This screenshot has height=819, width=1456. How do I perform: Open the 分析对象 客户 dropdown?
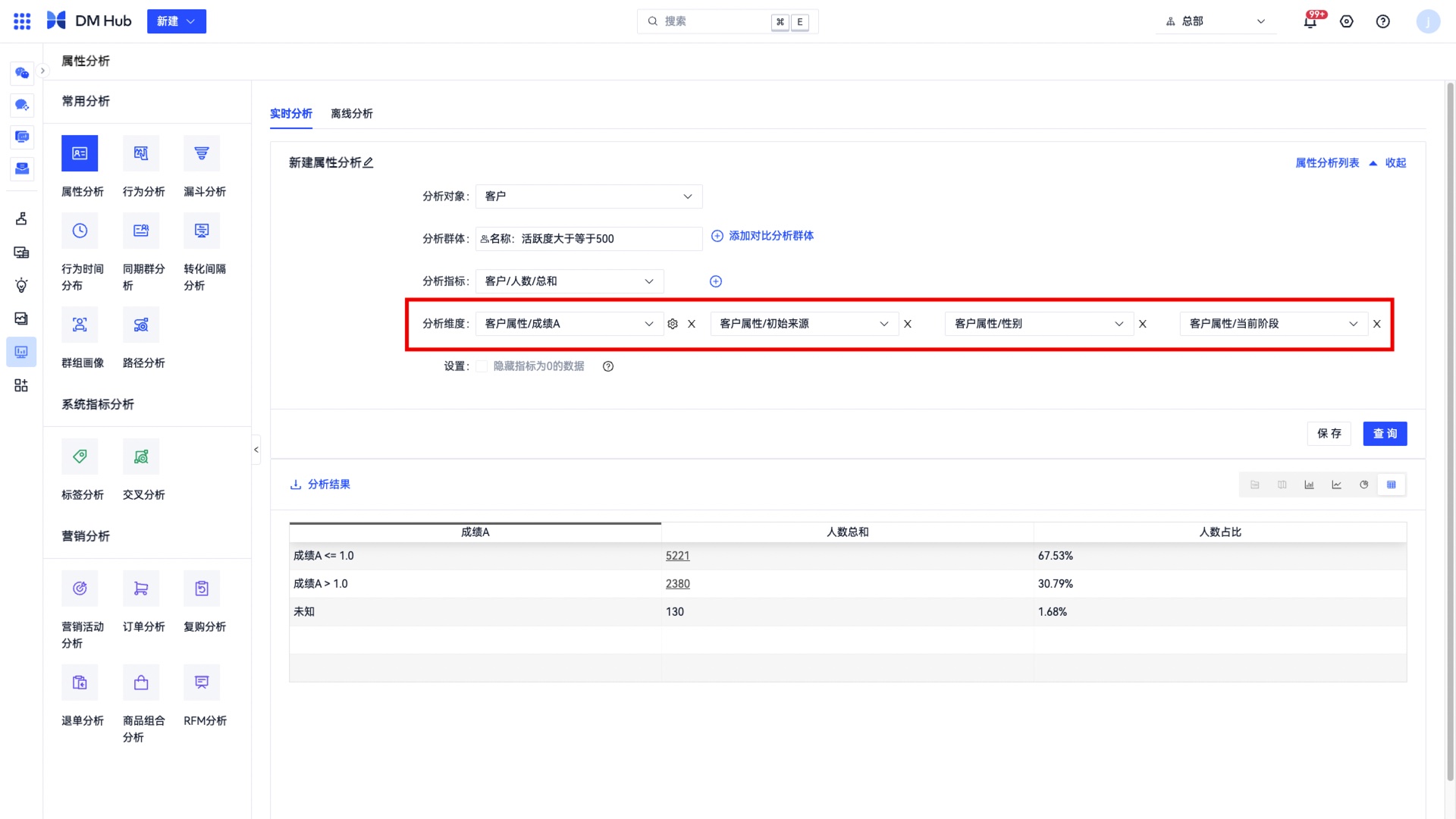(589, 196)
